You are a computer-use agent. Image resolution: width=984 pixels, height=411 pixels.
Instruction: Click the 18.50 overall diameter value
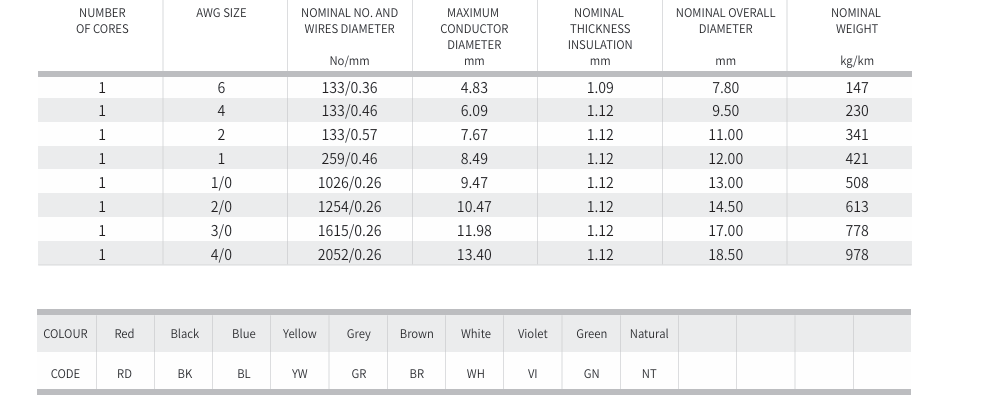click(726, 255)
